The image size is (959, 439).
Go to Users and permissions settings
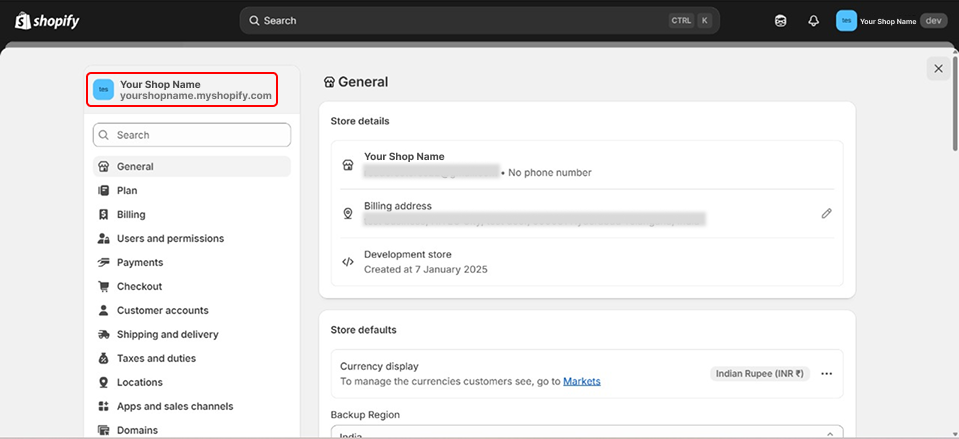click(170, 238)
